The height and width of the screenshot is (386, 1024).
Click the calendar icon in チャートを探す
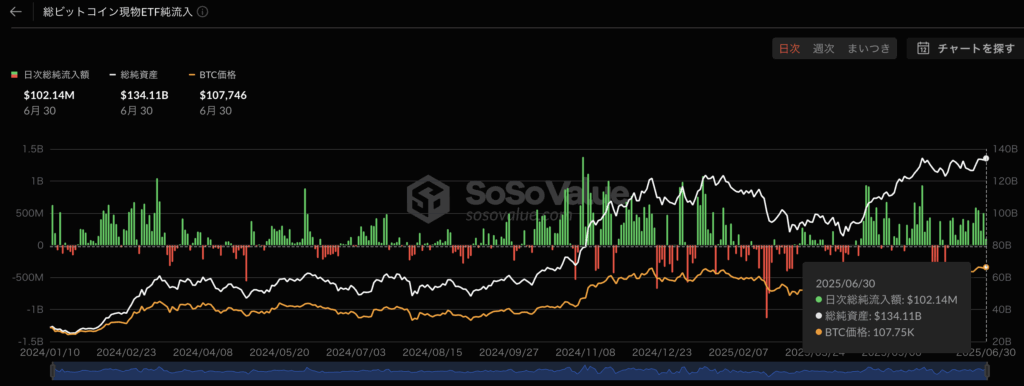tap(923, 48)
